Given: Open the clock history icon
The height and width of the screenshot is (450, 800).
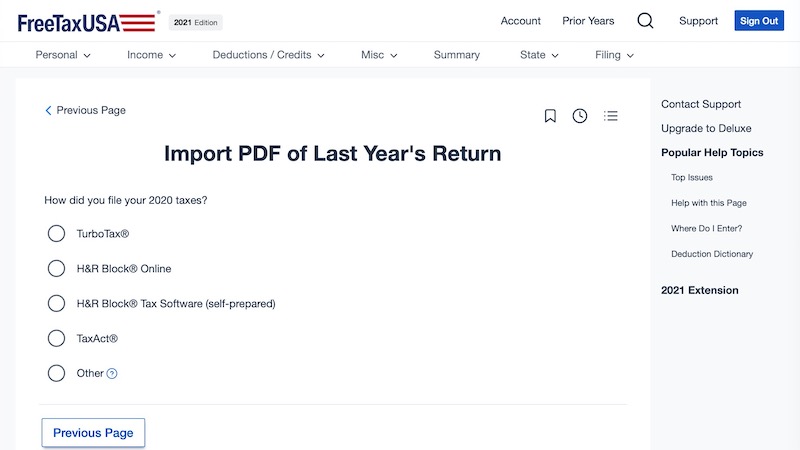Looking at the screenshot, I should point(580,116).
